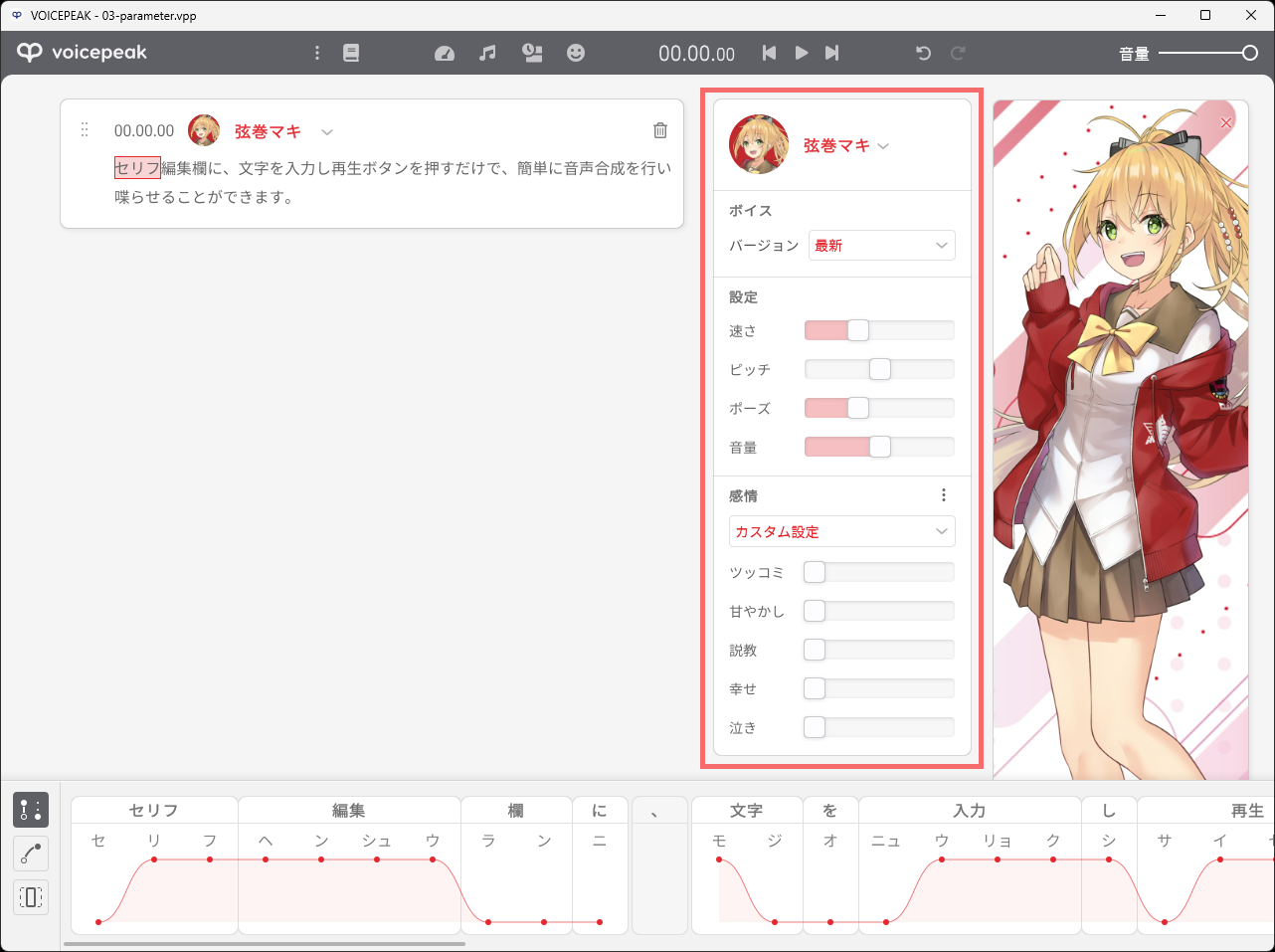Click the 泣き emotion slider
This screenshot has height=952, width=1275.
(x=879, y=727)
